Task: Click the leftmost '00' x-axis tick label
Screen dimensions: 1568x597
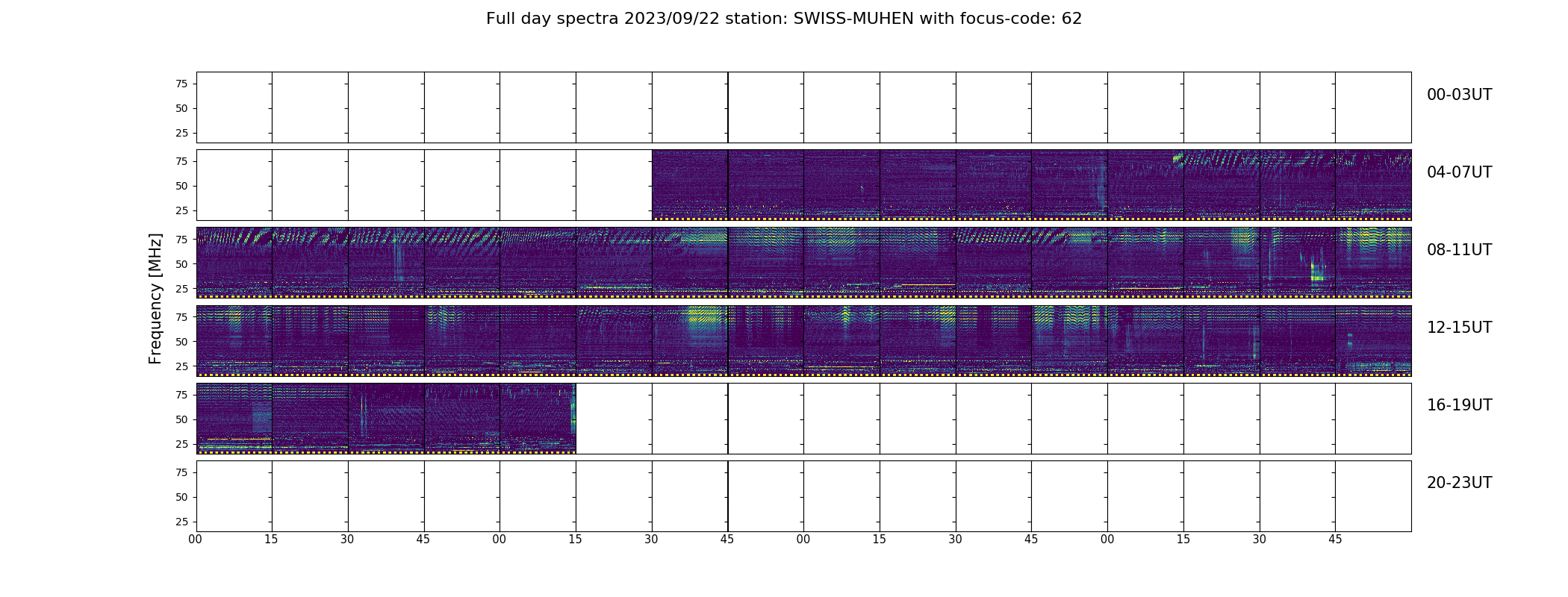Action: [x=196, y=539]
